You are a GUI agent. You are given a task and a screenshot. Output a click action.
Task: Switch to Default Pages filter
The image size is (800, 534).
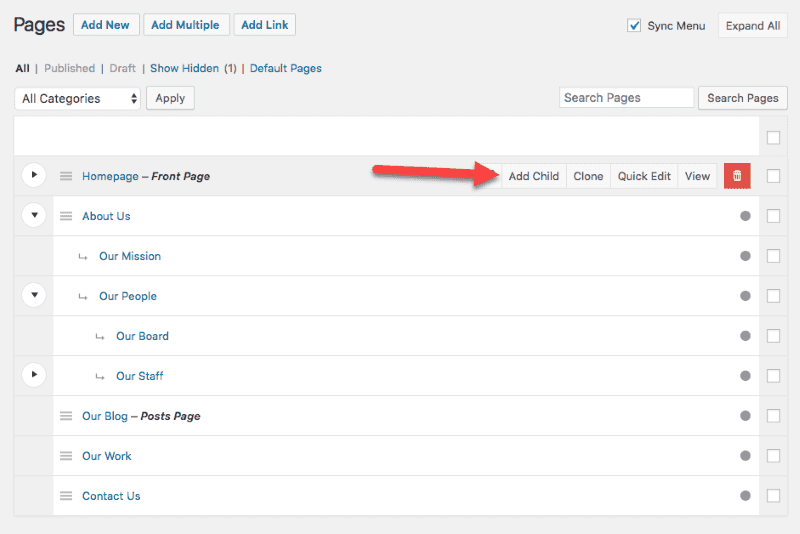point(286,68)
